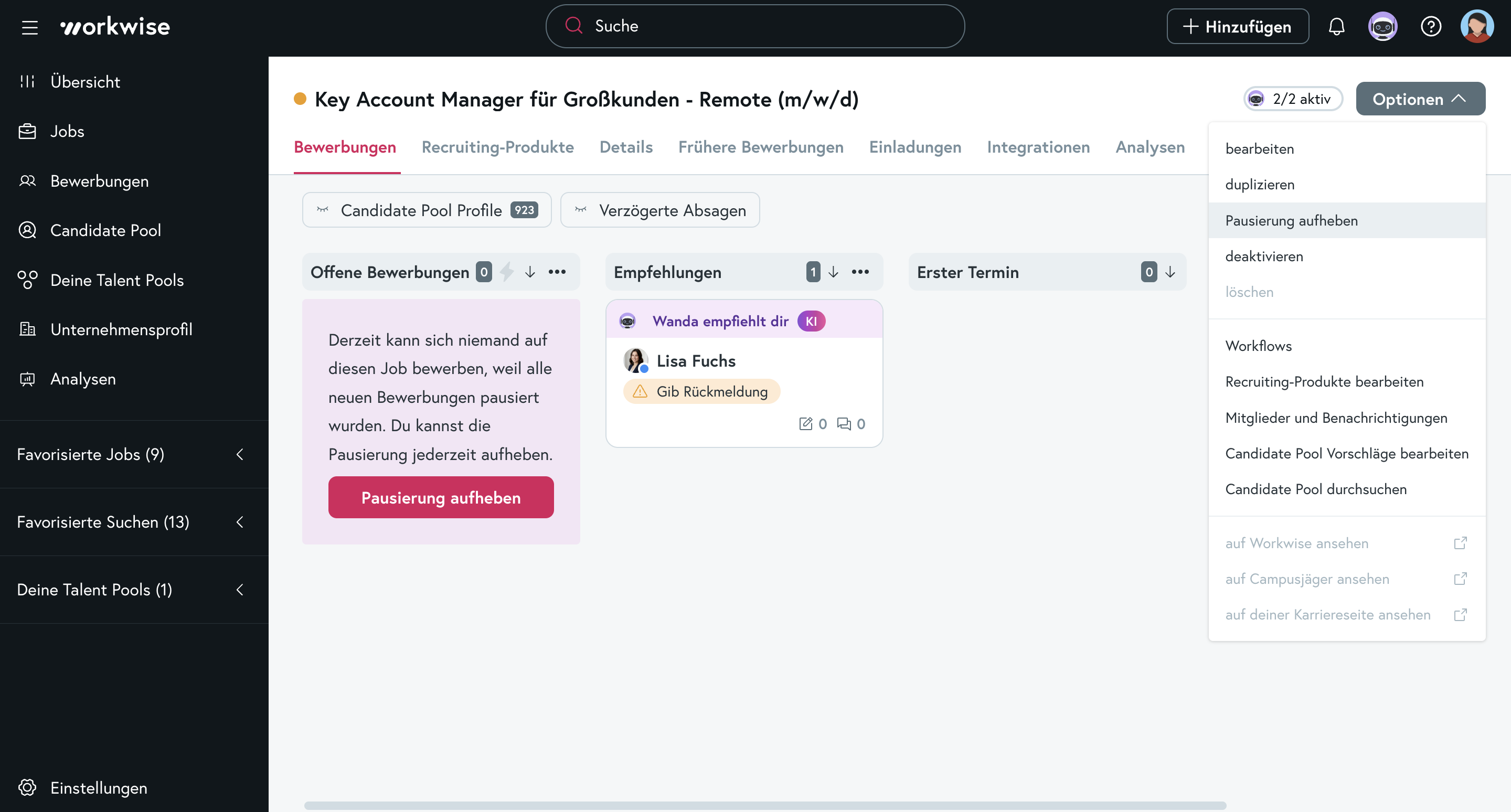Screen dimensions: 1511x812
Task: Click sort arrow in Empfehlungen column
Action: click(x=833, y=272)
